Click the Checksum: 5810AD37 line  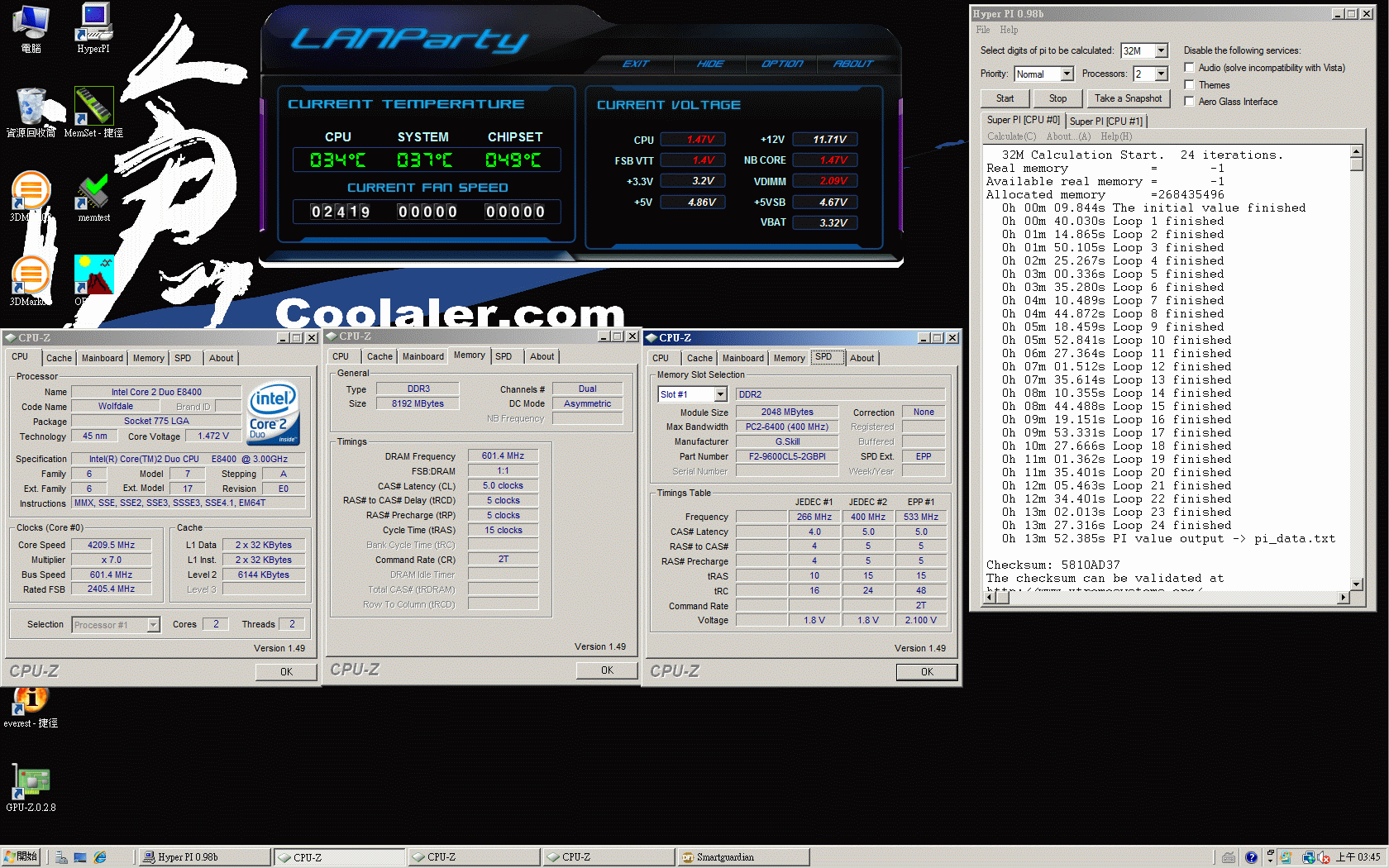[1053, 565]
